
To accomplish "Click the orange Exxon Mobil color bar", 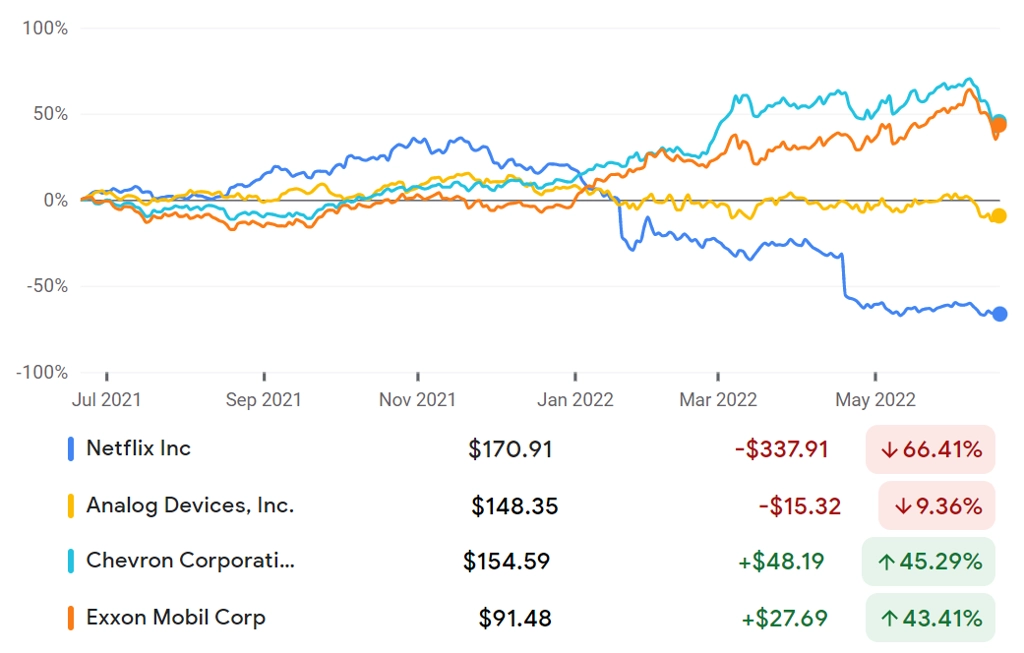I will [x=71, y=618].
